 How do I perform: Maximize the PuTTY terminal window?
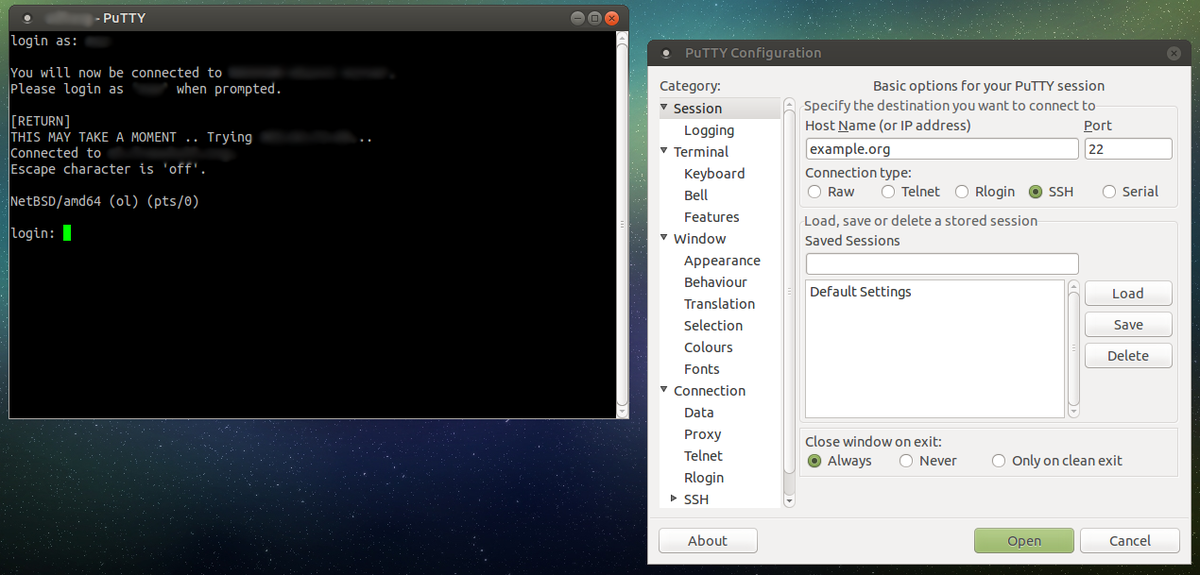click(594, 18)
